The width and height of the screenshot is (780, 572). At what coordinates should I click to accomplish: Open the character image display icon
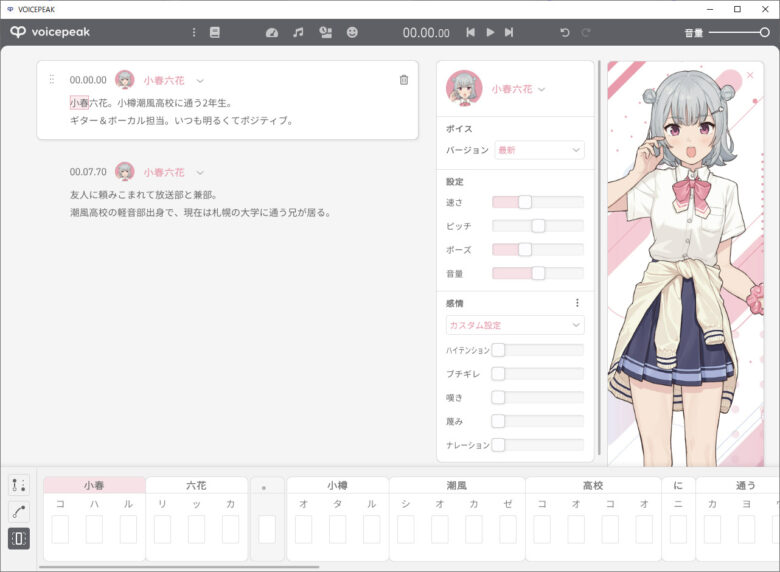325,32
